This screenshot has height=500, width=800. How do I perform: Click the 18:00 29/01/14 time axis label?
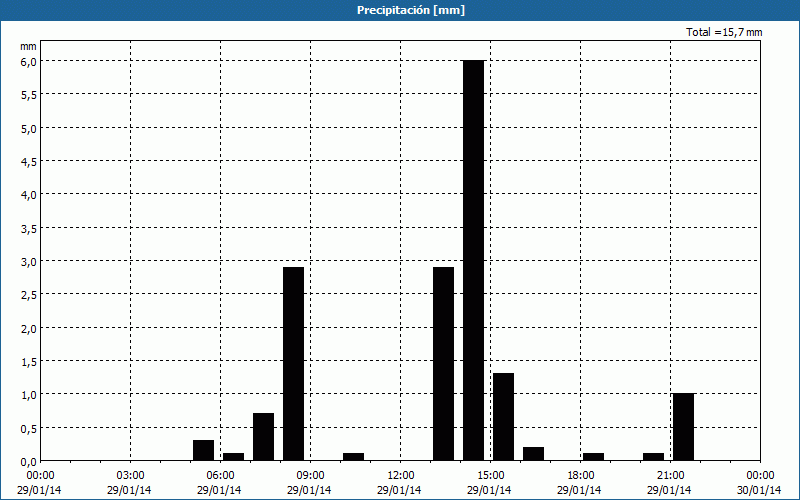(580, 483)
